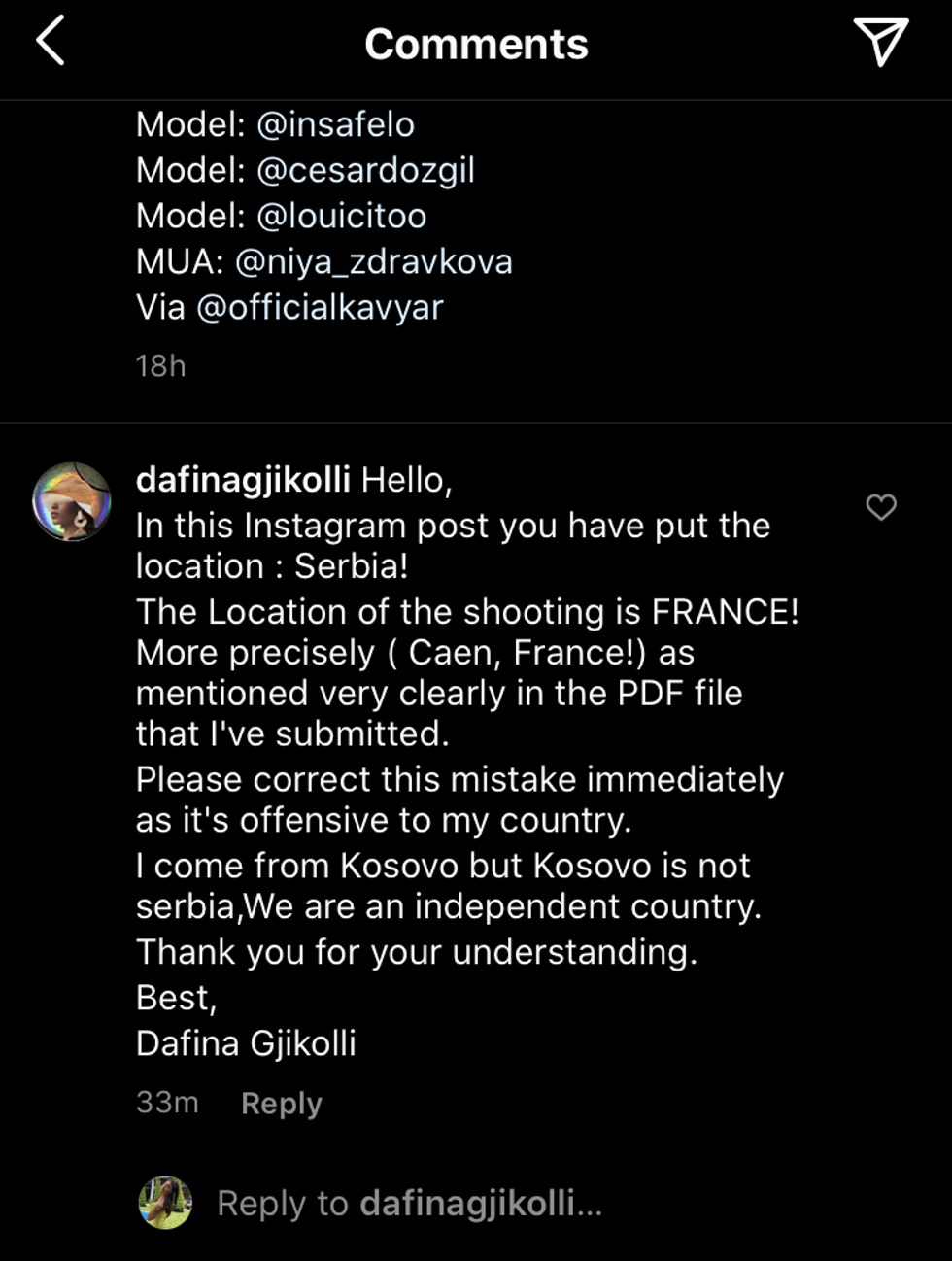
Task: Like dafinagjikolli's comment with the heart
Action: tap(881, 506)
